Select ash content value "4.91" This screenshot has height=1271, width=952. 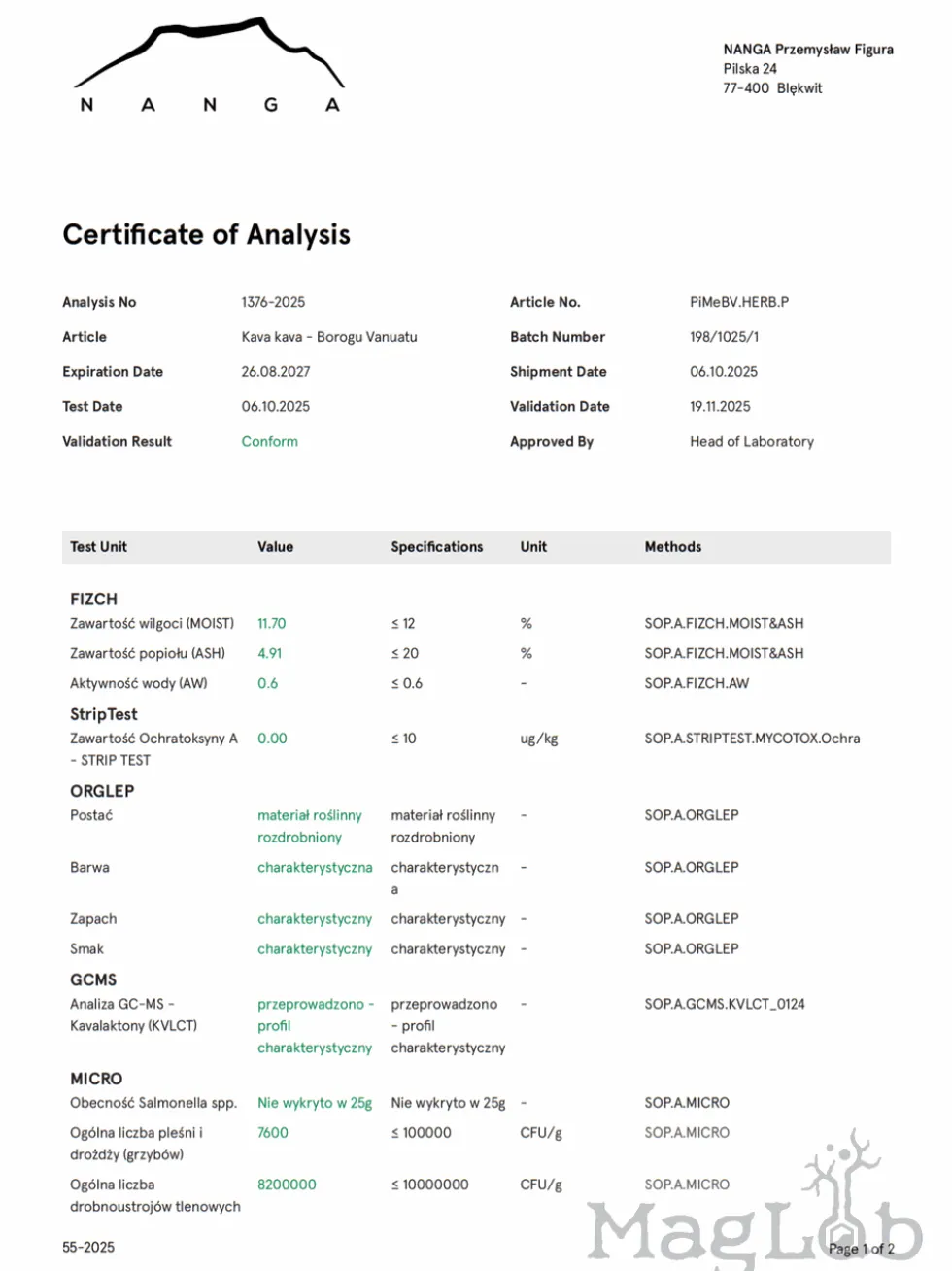tap(270, 653)
